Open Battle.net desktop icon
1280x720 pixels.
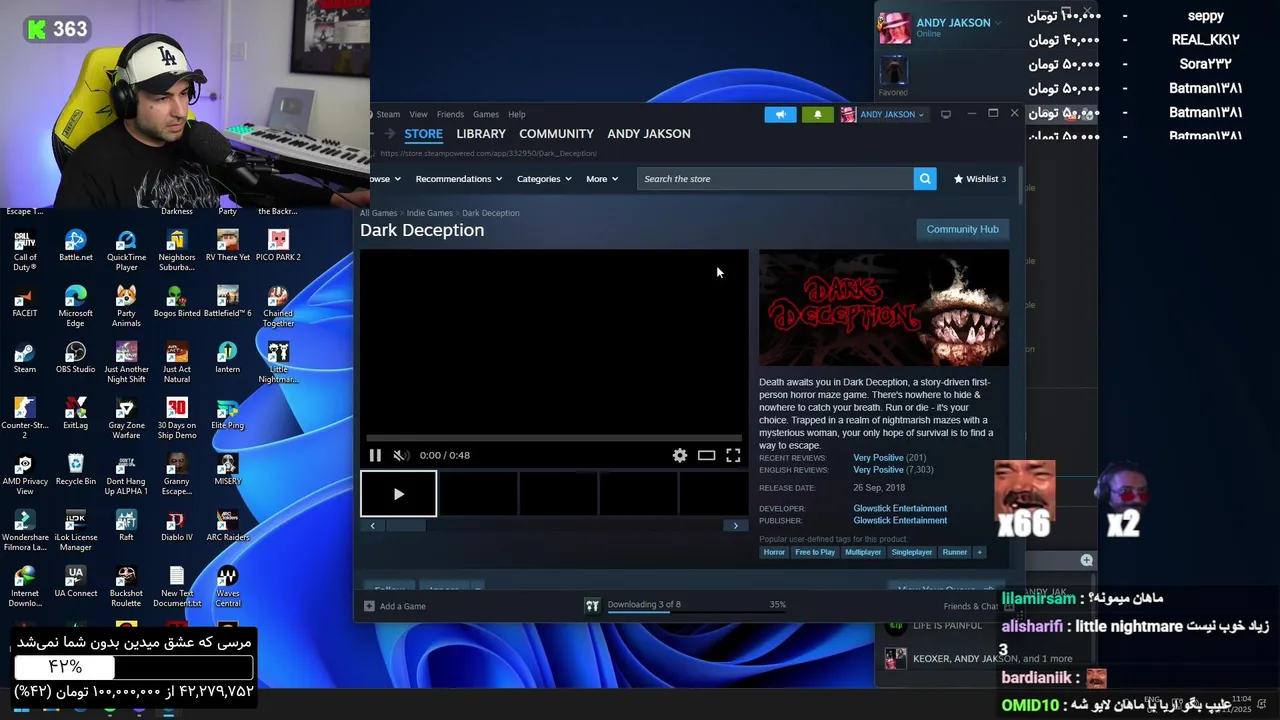pyautogui.click(x=75, y=246)
